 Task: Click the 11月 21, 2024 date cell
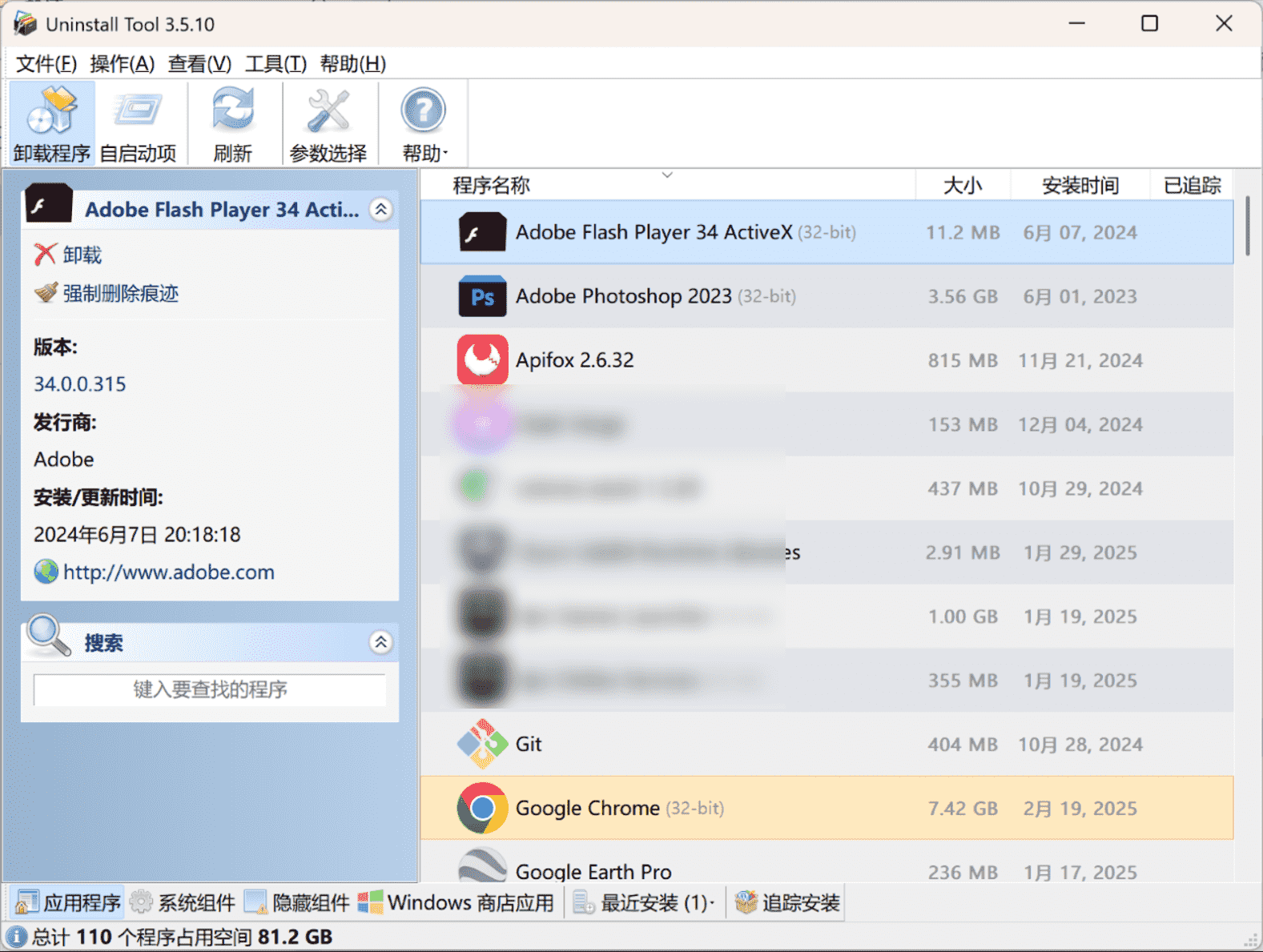point(1080,361)
